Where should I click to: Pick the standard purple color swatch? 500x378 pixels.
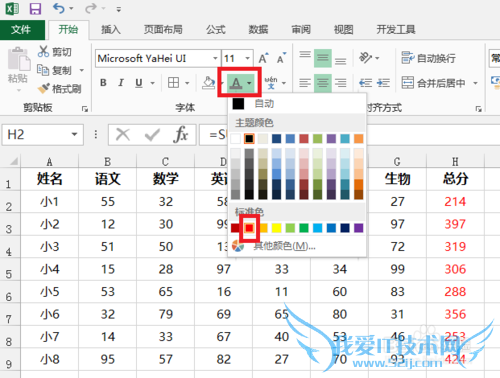click(x=358, y=228)
